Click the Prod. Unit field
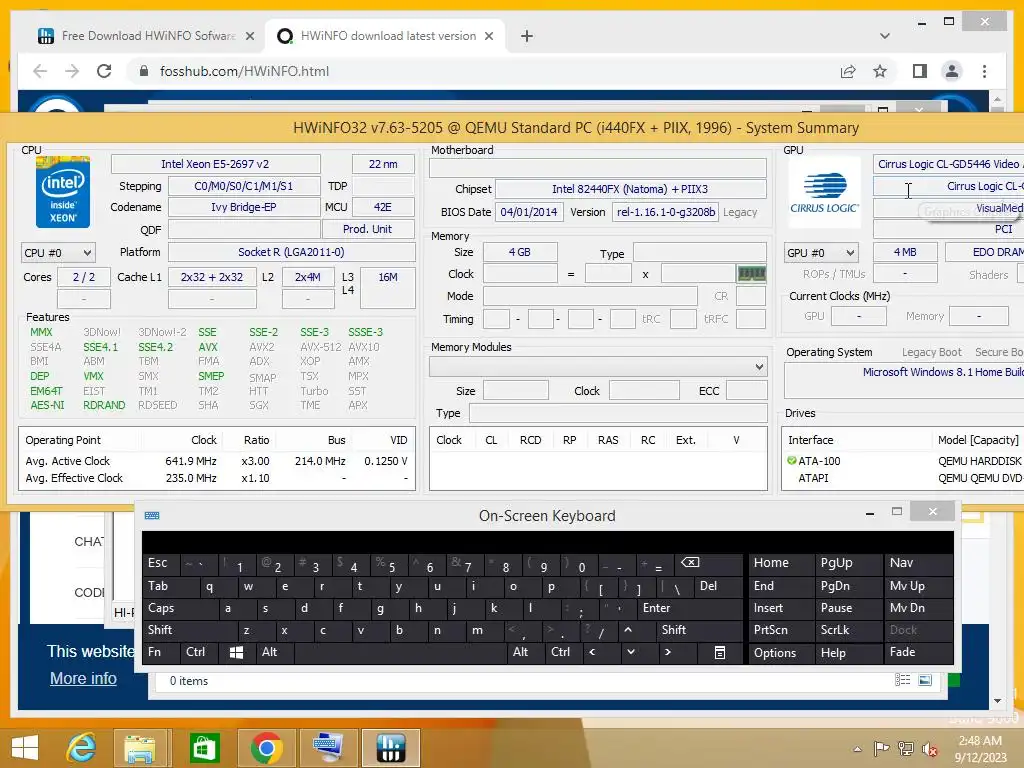 point(368,229)
